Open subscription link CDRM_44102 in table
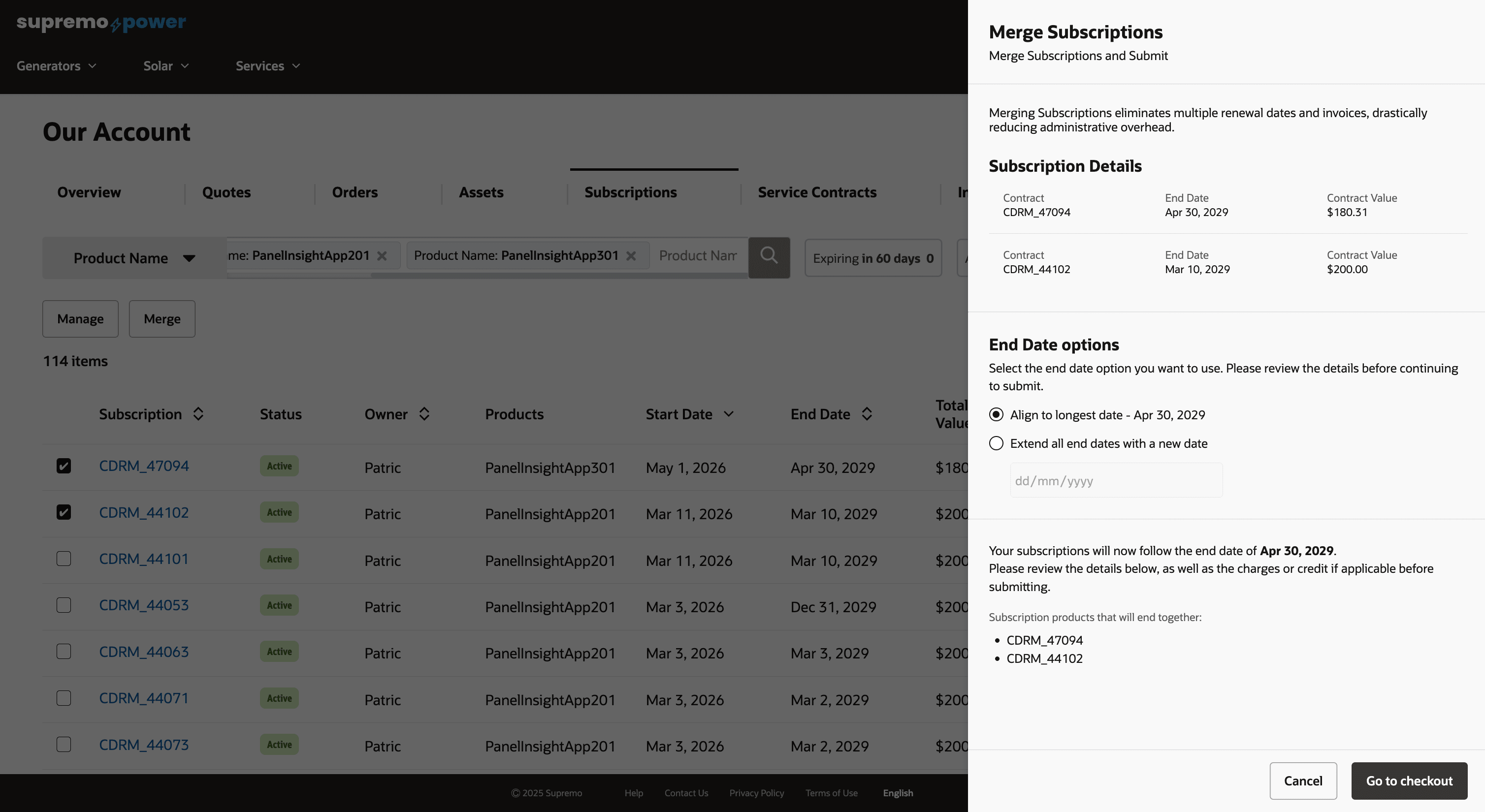This screenshot has width=1485, height=812. click(144, 512)
